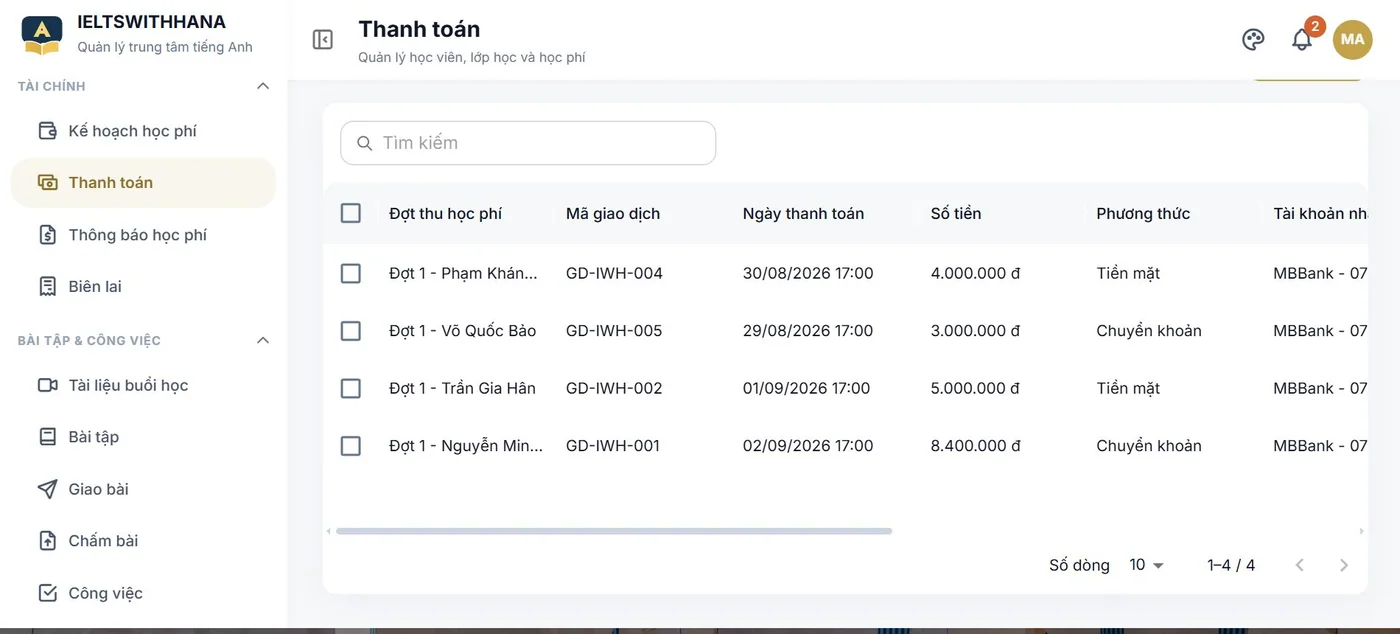Click the Chấm bài upload icon
1400x634 pixels.
tap(47, 541)
